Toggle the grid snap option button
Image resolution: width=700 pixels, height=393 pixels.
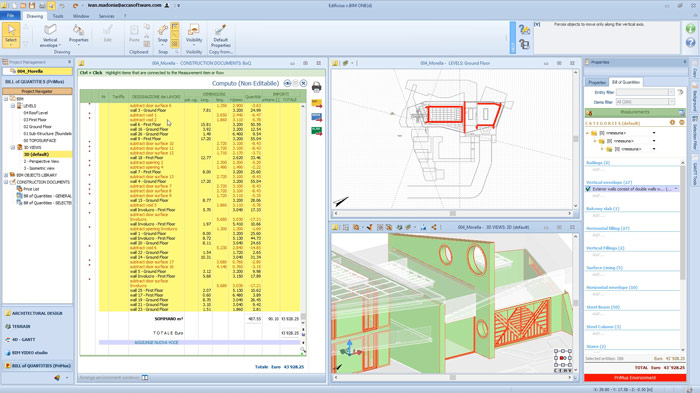coord(175,44)
